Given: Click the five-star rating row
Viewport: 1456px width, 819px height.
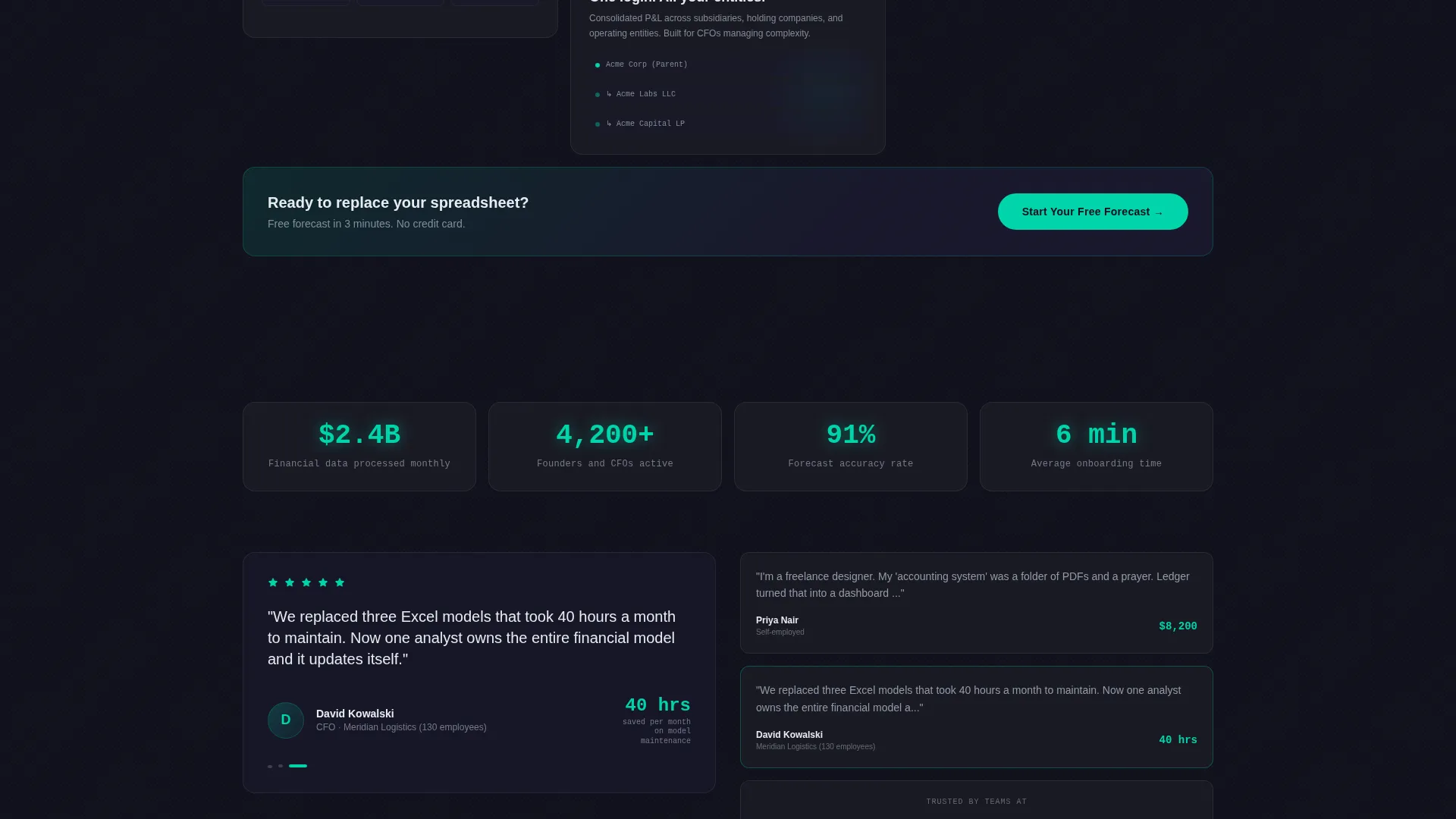Looking at the screenshot, I should coord(306,582).
